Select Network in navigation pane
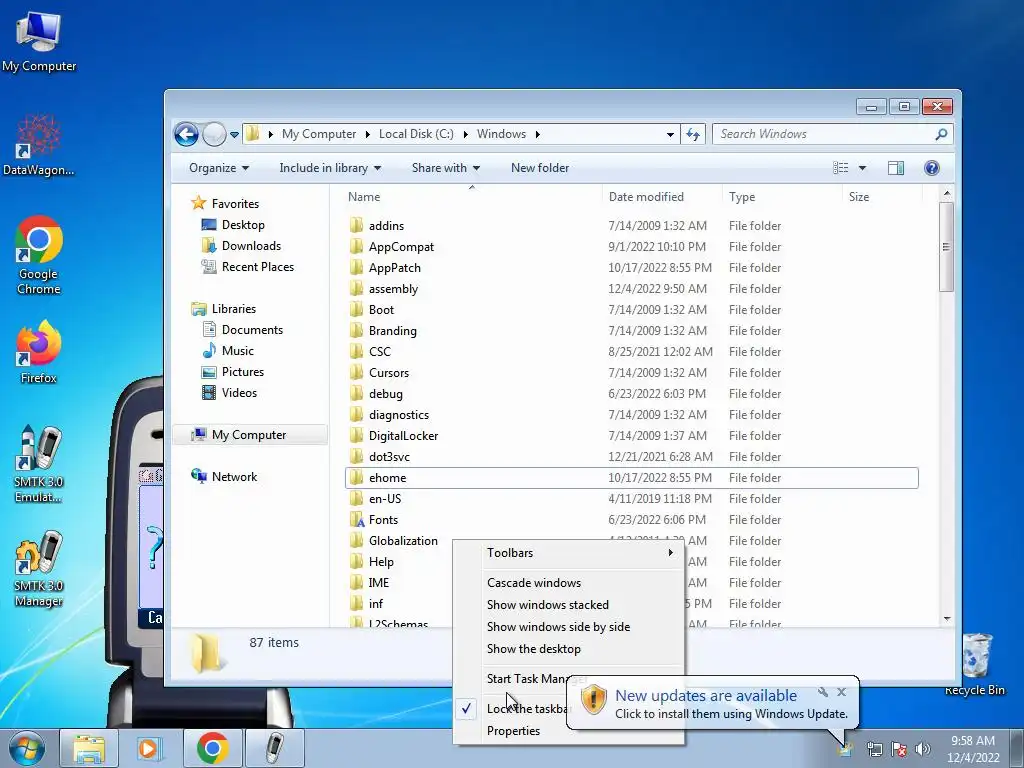 tap(234, 477)
